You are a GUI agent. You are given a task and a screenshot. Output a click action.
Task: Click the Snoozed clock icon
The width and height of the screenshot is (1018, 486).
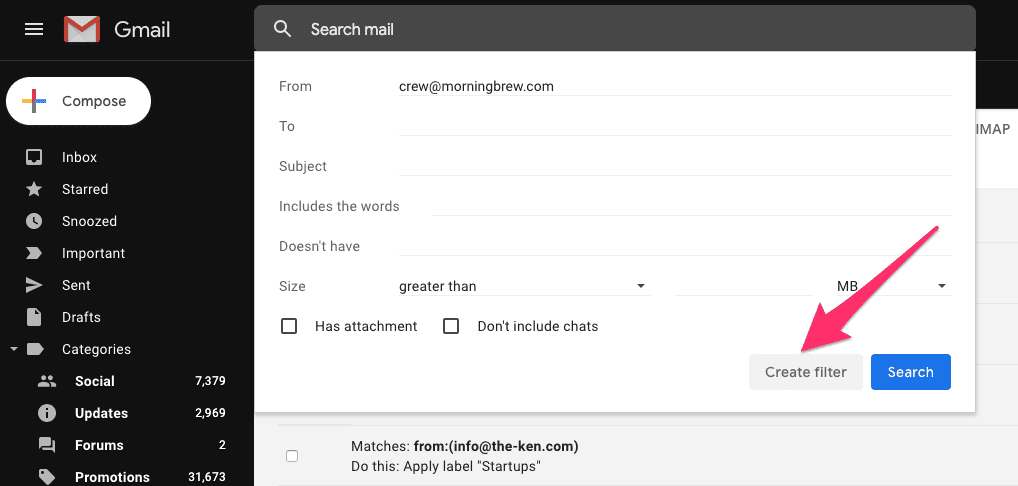tap(34, 221)
